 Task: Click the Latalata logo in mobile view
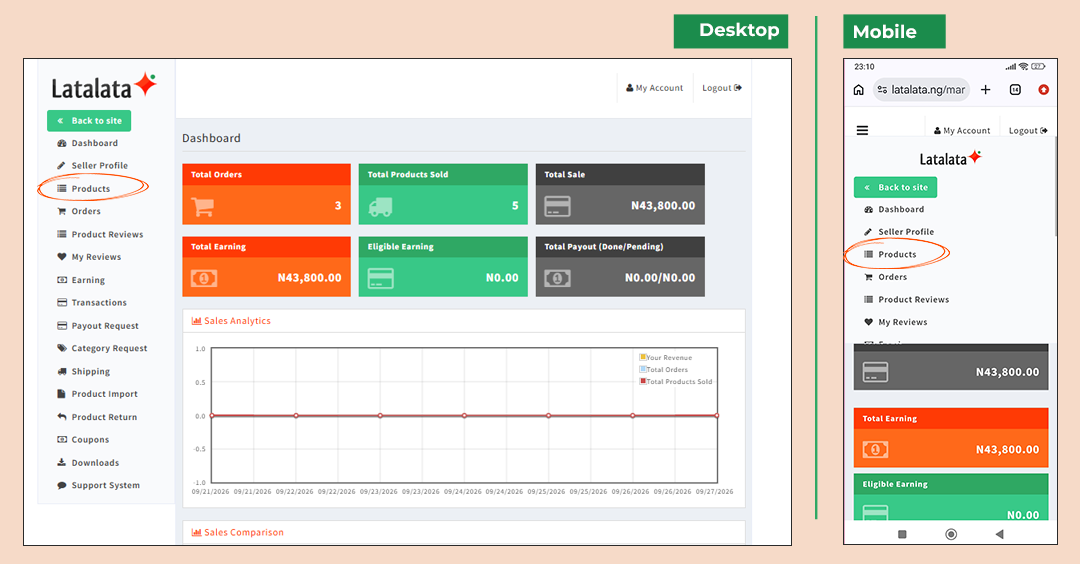951,158
